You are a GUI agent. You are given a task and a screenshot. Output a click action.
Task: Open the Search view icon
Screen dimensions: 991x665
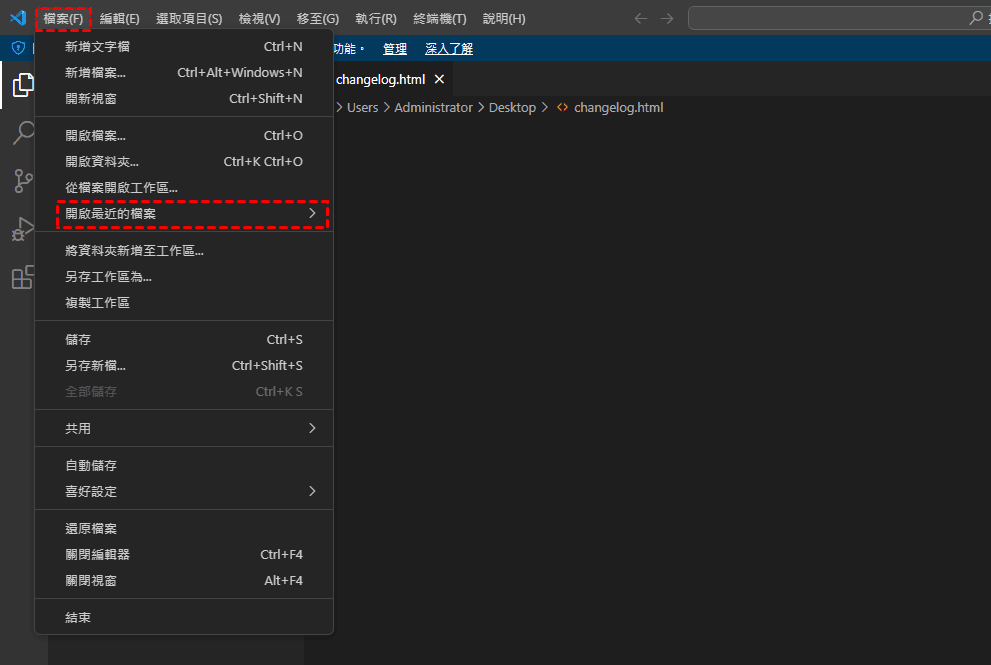[x=23, y=133]
